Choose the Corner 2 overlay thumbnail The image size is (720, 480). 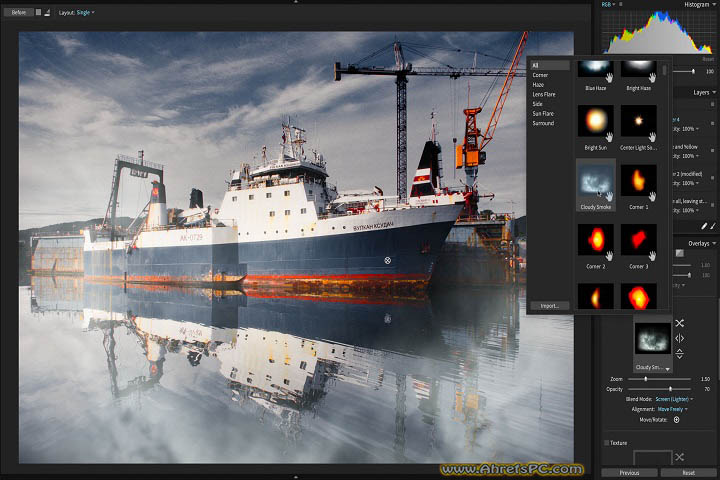(x=596, y=240)
